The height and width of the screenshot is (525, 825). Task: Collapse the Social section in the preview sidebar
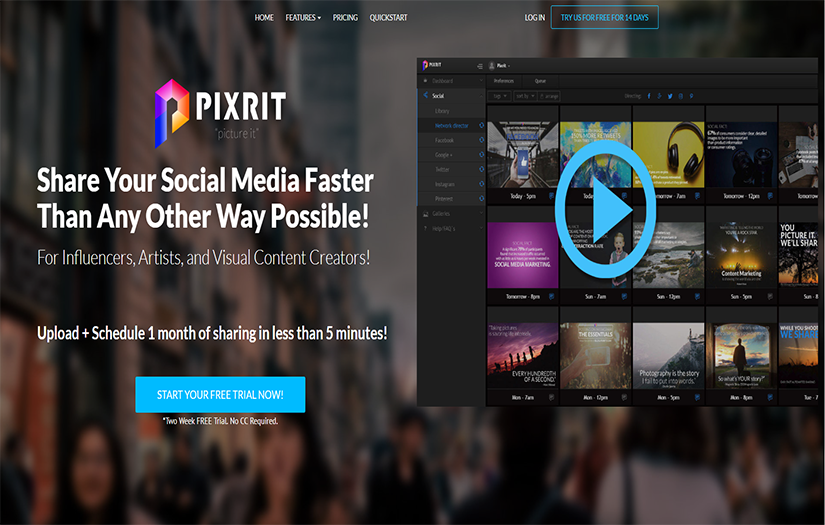[x=451, y=96]
